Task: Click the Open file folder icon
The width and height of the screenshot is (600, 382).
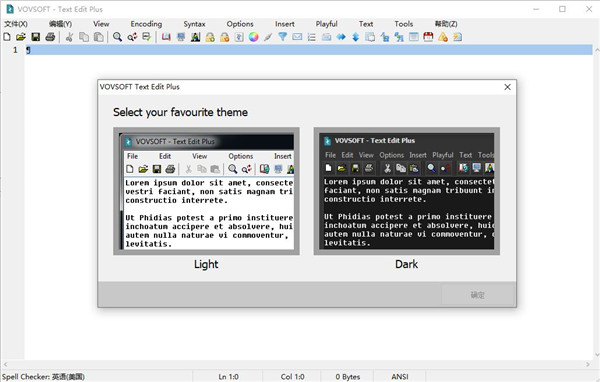Action: click(x=21, y=37)
